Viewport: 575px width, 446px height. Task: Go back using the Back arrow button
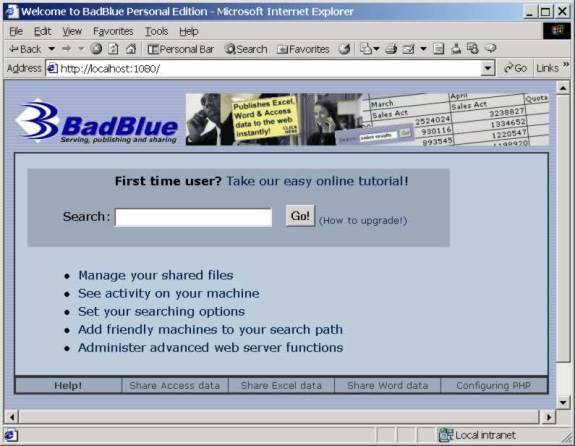(25, 49)
